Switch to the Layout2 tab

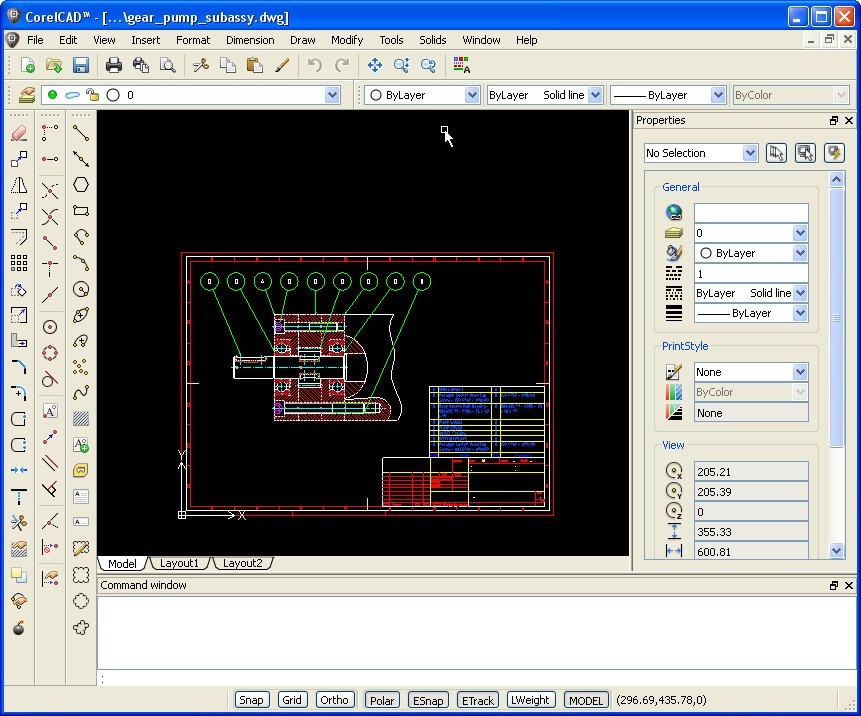[242, 563]
